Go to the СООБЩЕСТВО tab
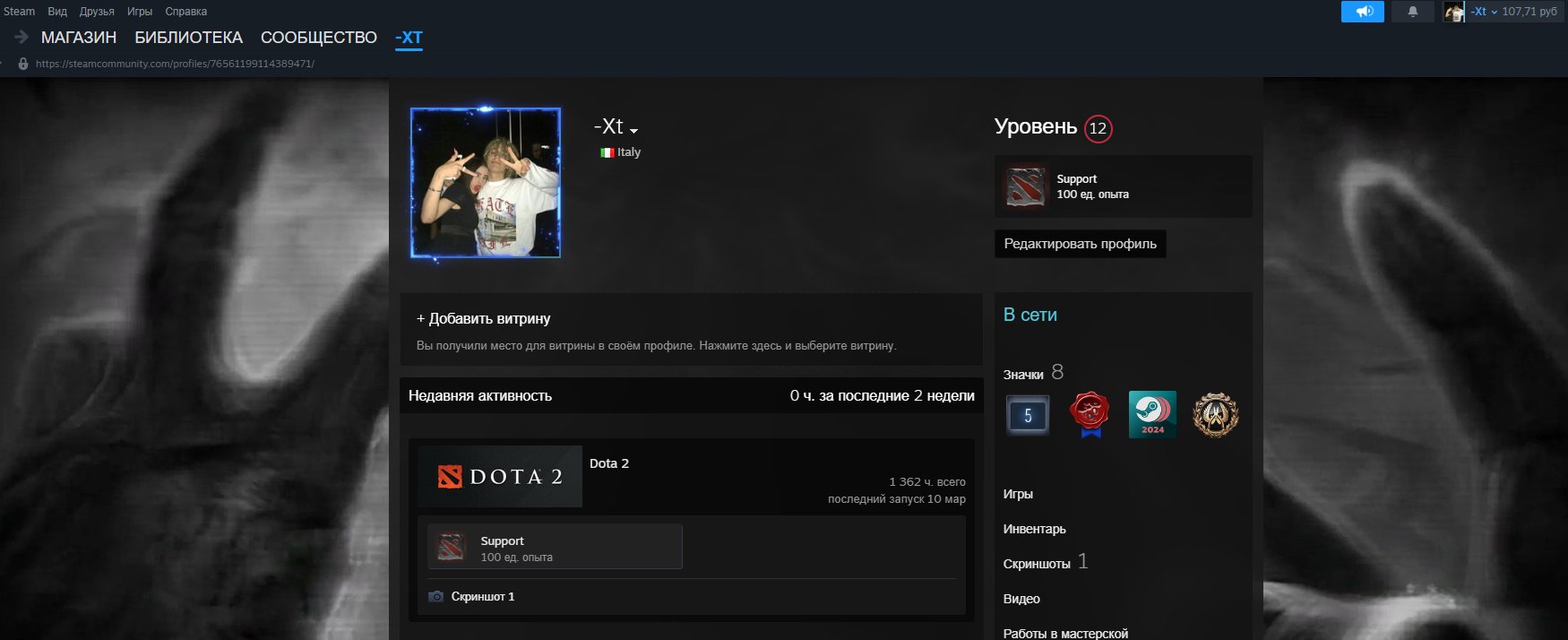Viewport: 1568px width, 640px height. 319,38
